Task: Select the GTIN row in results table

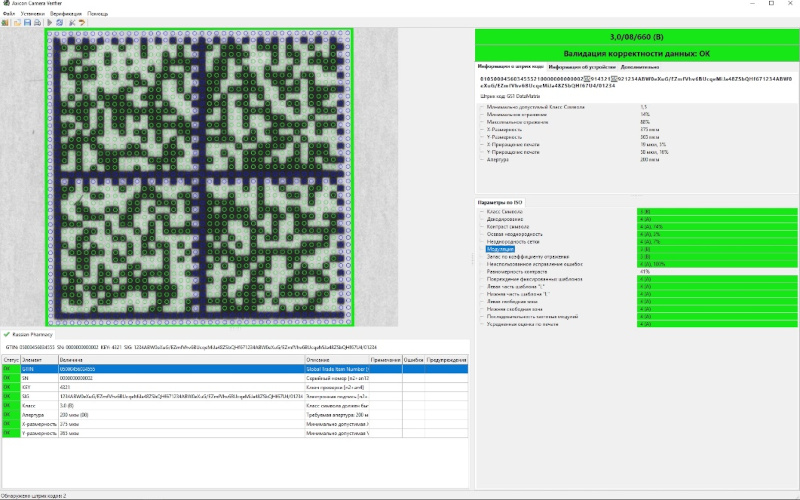Action: click(235, 369)
